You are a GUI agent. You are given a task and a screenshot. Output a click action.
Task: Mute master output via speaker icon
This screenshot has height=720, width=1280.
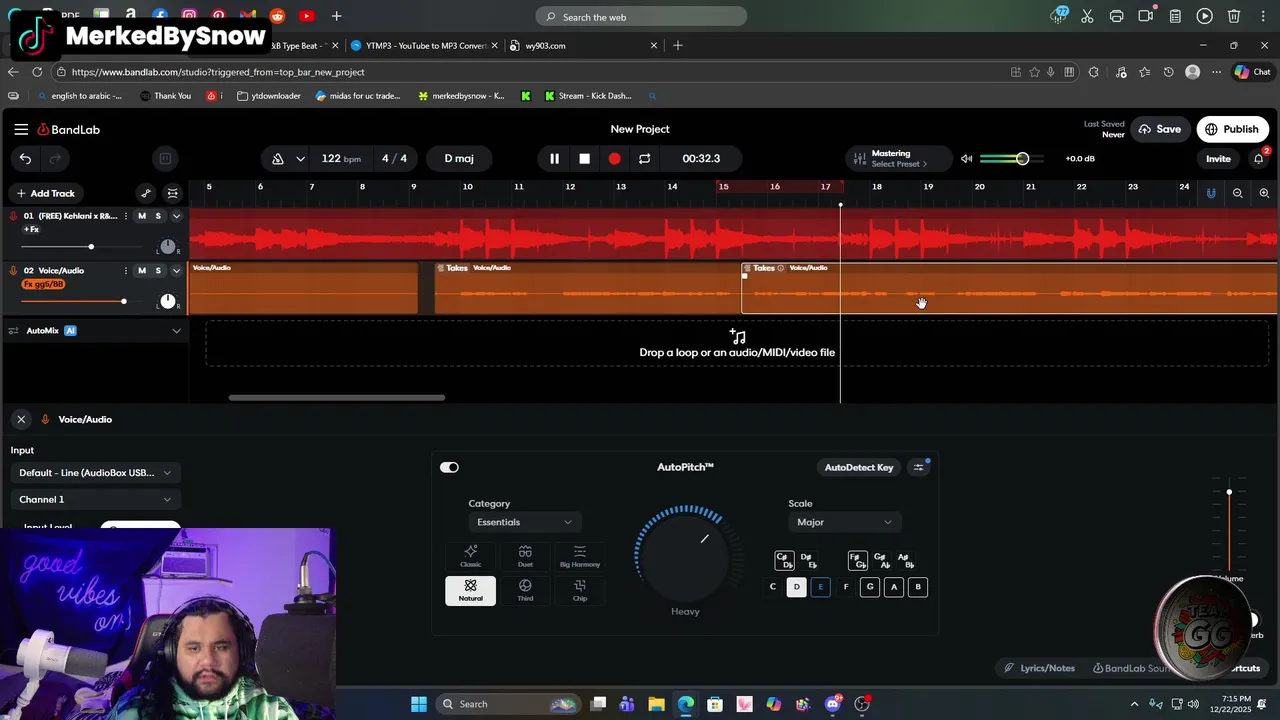coord(966,158)
